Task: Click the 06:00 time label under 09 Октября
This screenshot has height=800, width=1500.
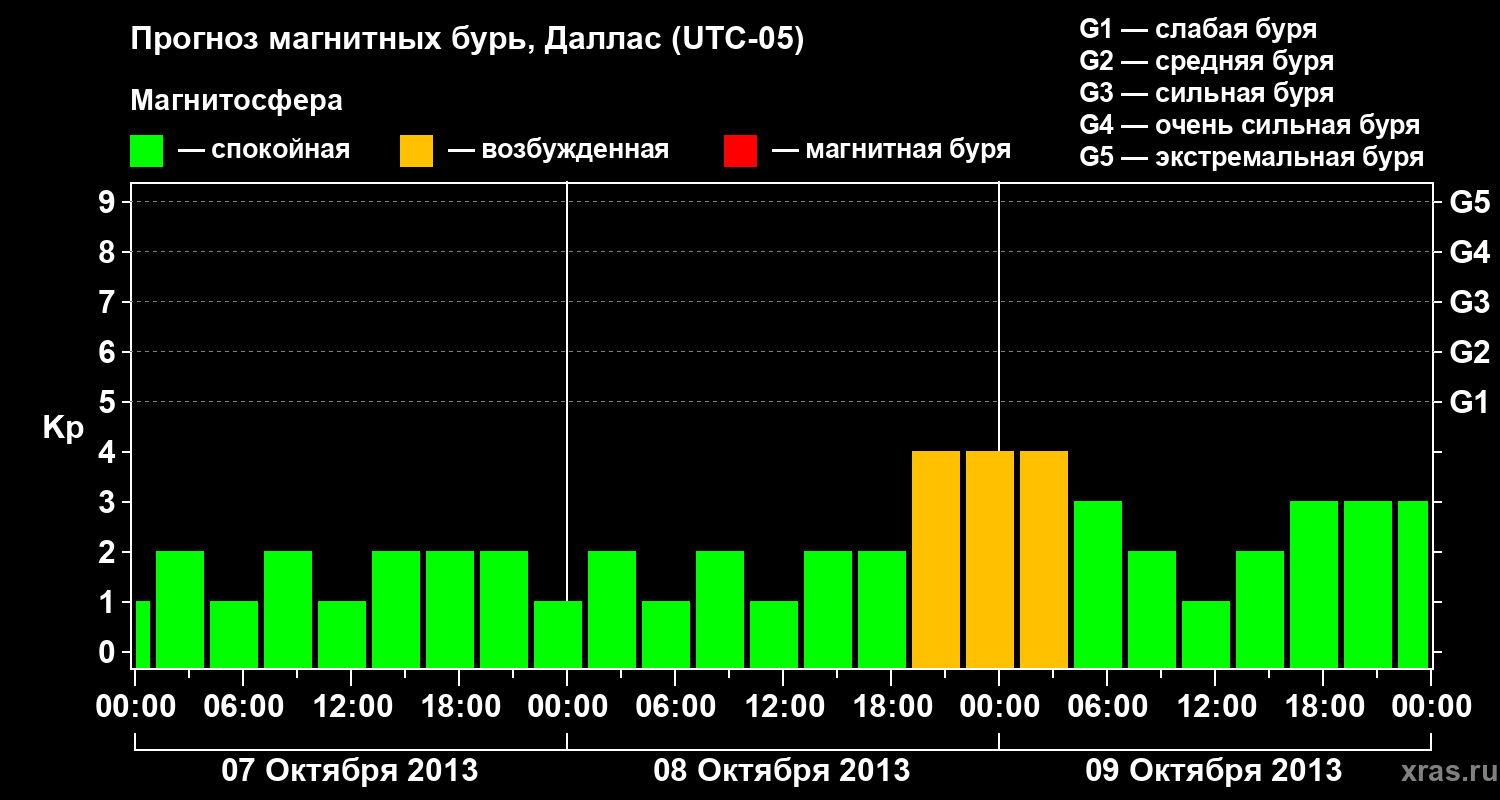Action: point(1107,707)
